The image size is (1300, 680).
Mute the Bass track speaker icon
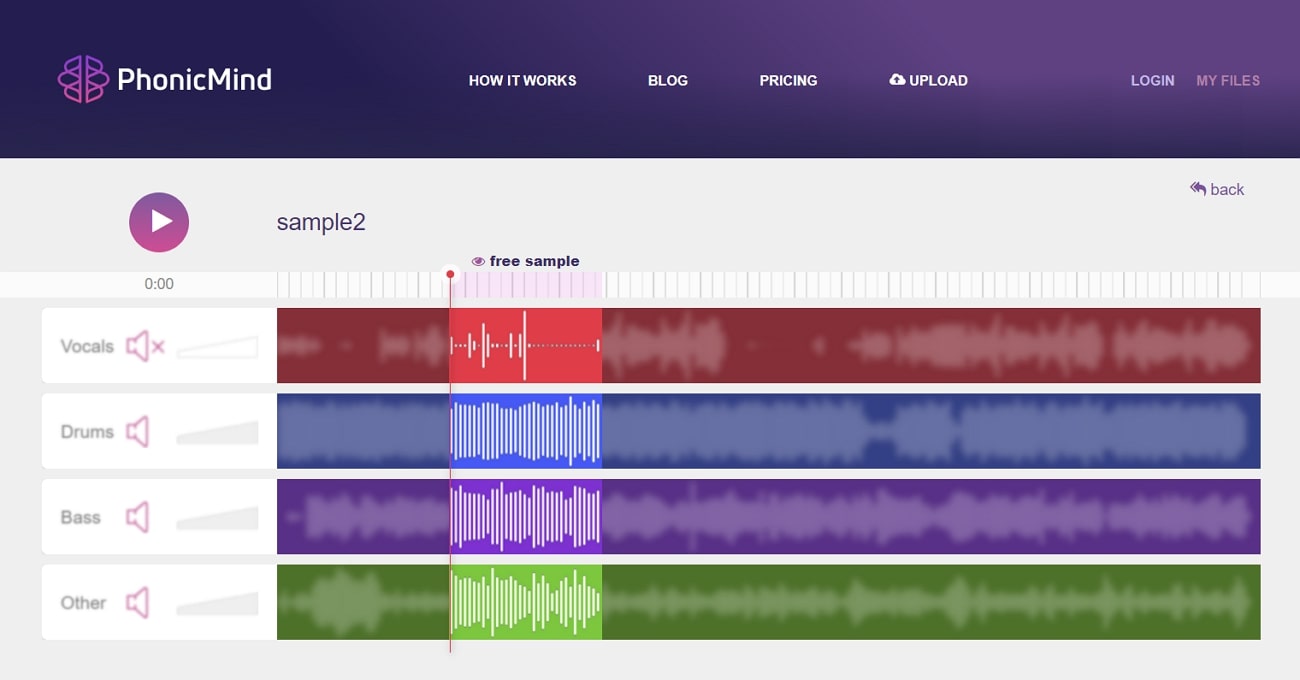[x=137, y=517]
